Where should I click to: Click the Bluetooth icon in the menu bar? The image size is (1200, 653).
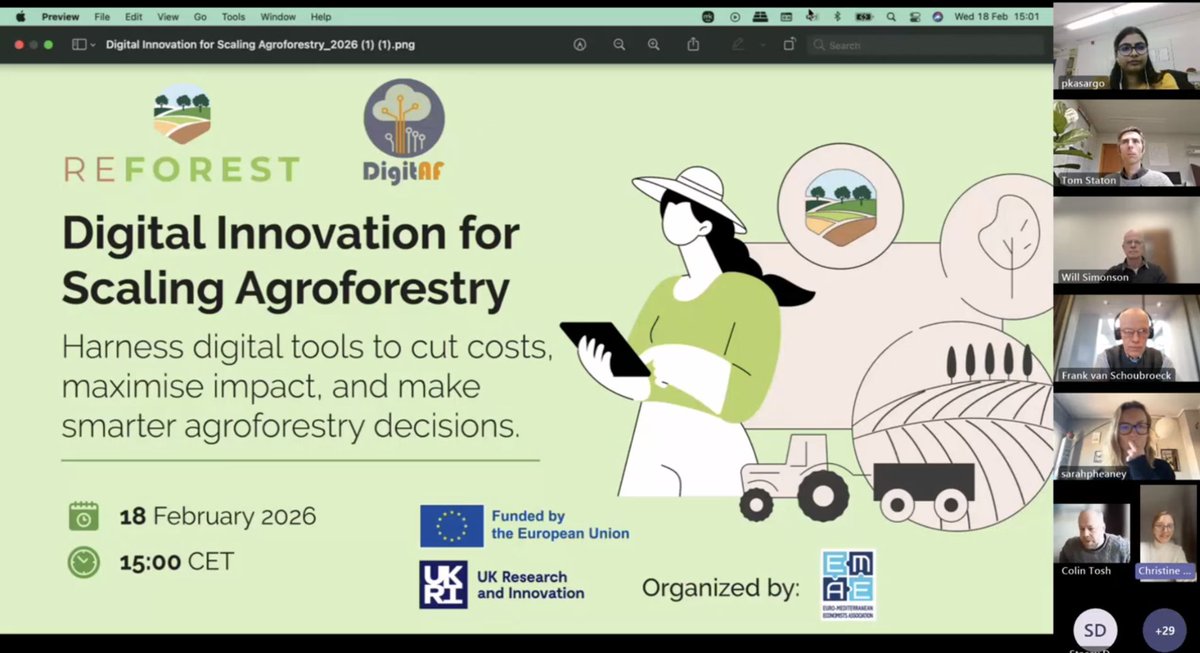(x=838, y=17)
